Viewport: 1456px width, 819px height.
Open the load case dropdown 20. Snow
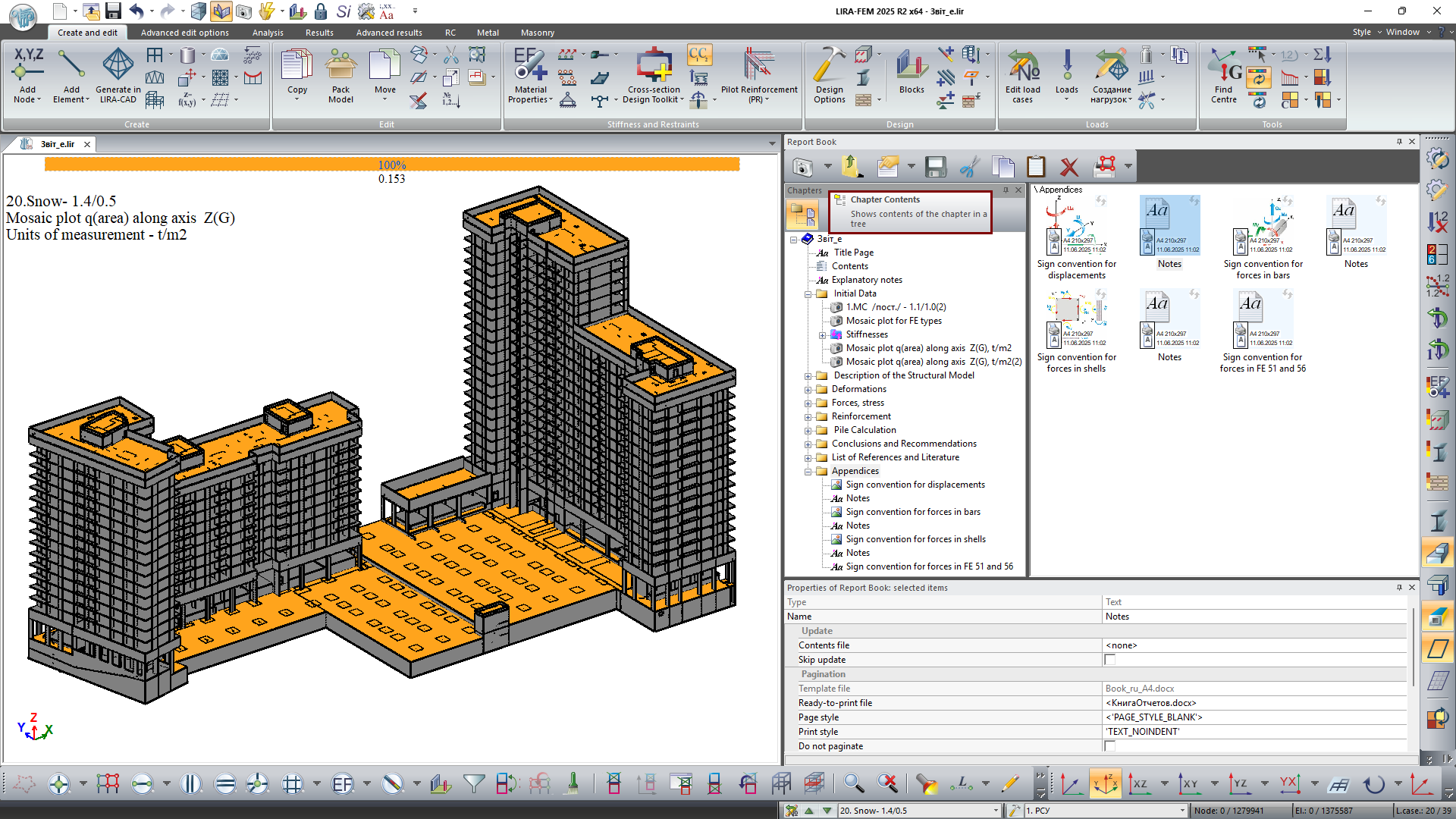996,811
